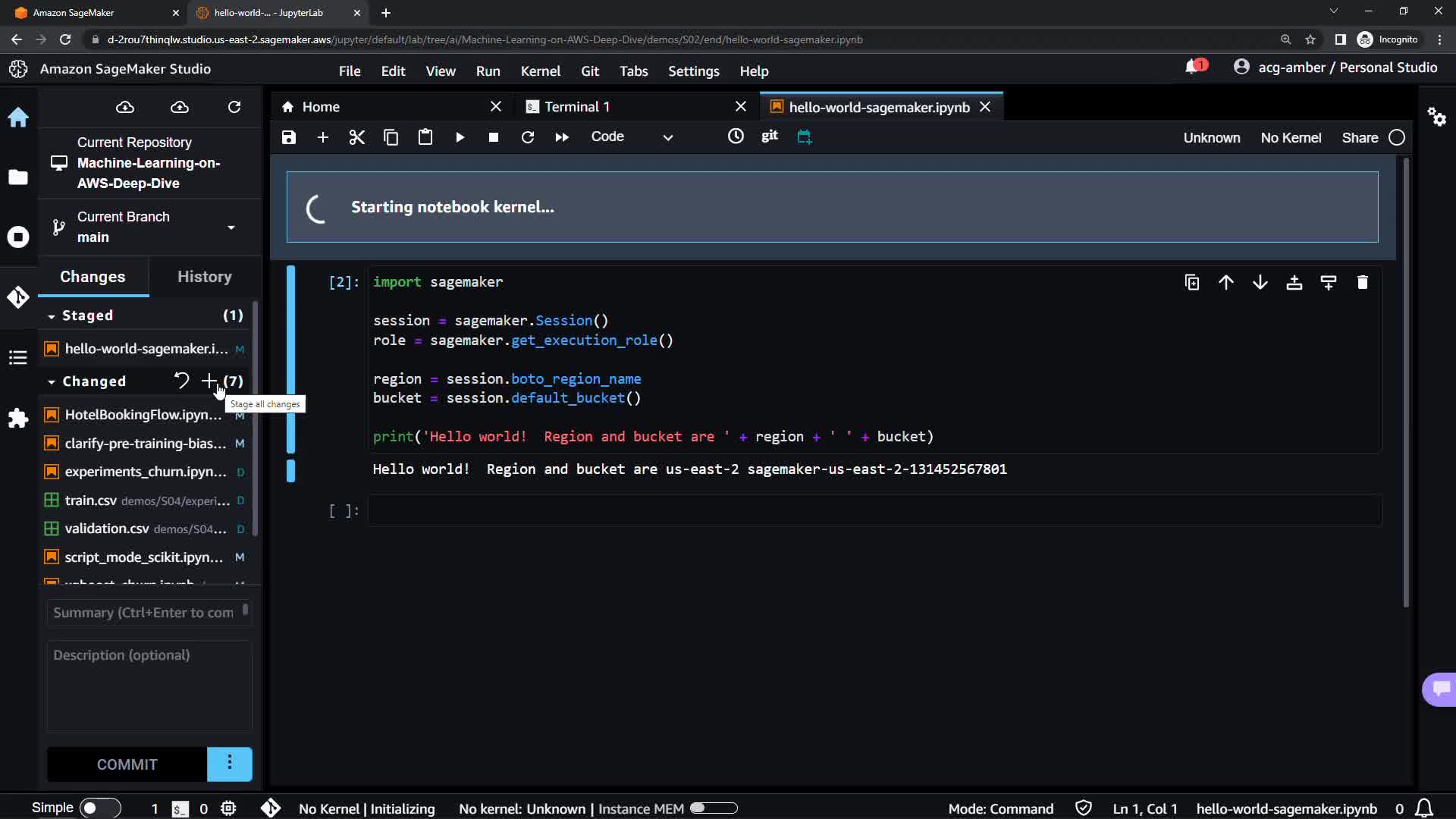This screenshot has height=819, width=1456.
Task: Run the selected cell with the play icon
Action: click(460, 137)
